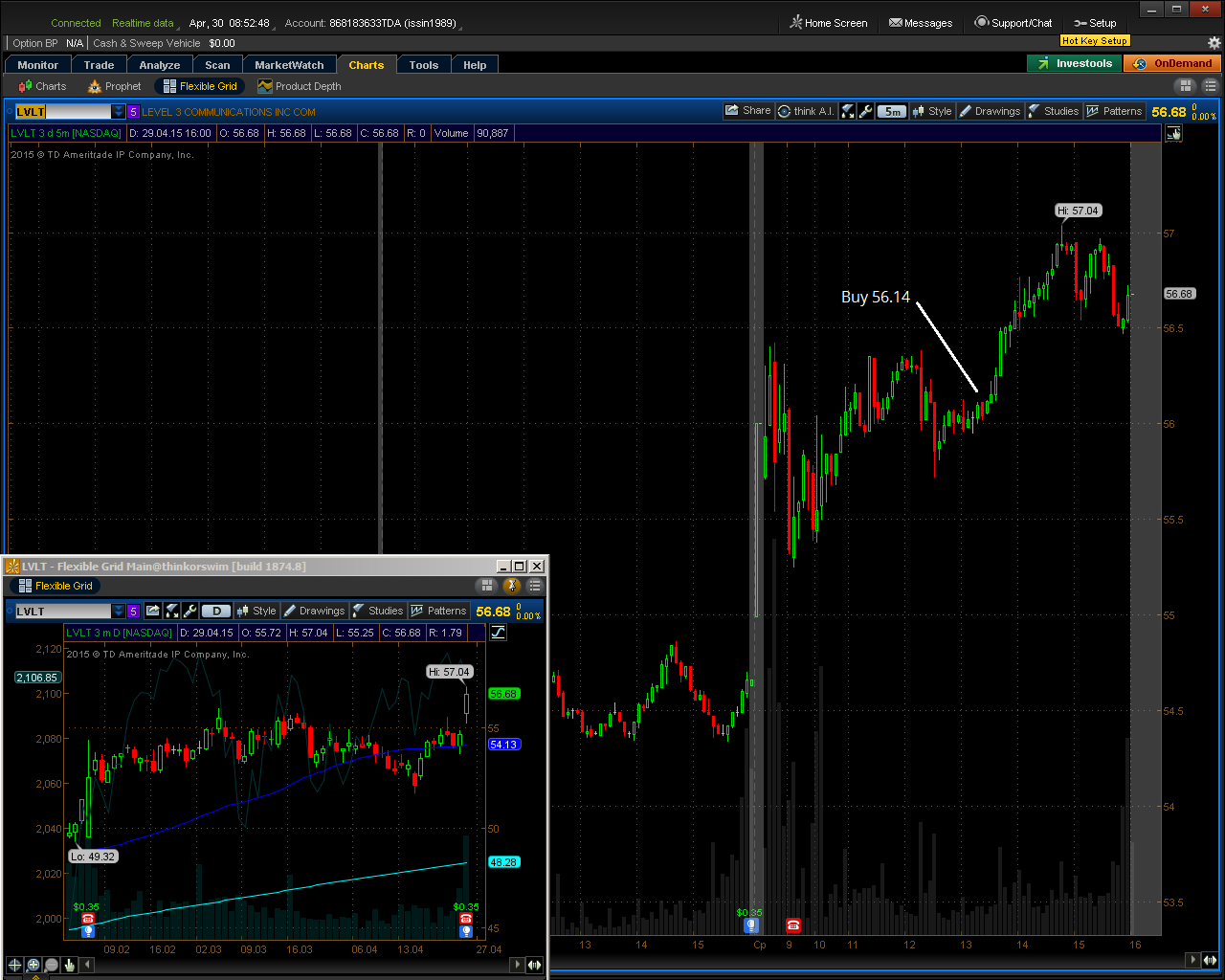Click the main chart LVLT symbol field
The image size is (1225, 980).
coord(63,112)
